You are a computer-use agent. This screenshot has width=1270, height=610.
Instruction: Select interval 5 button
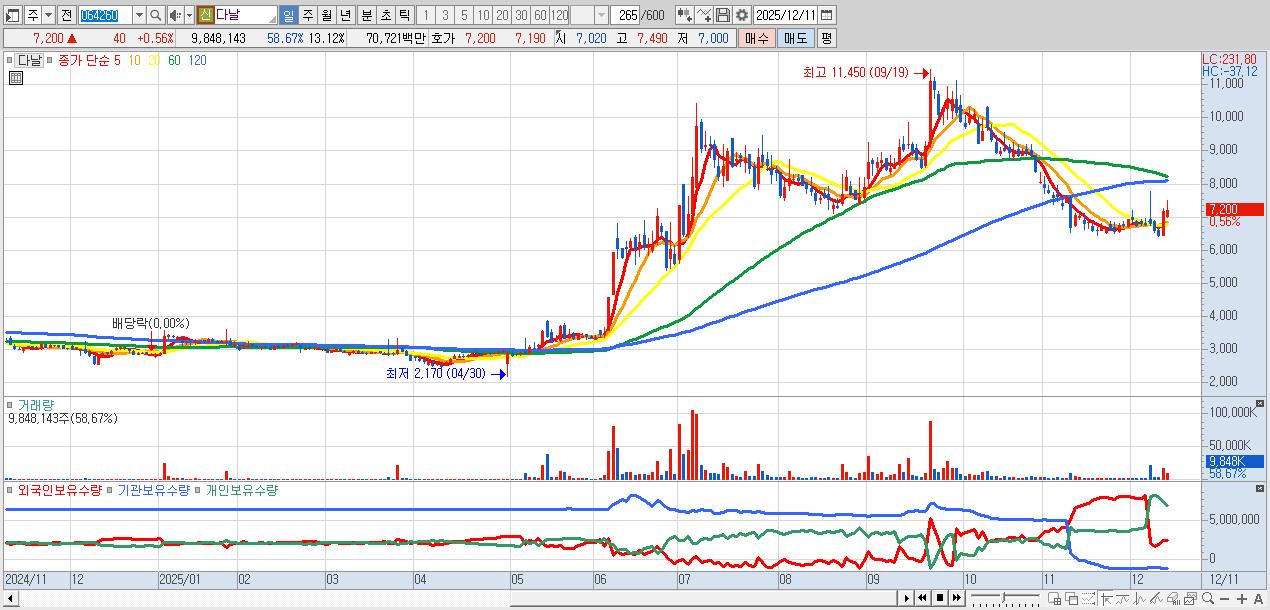[464, 15]
